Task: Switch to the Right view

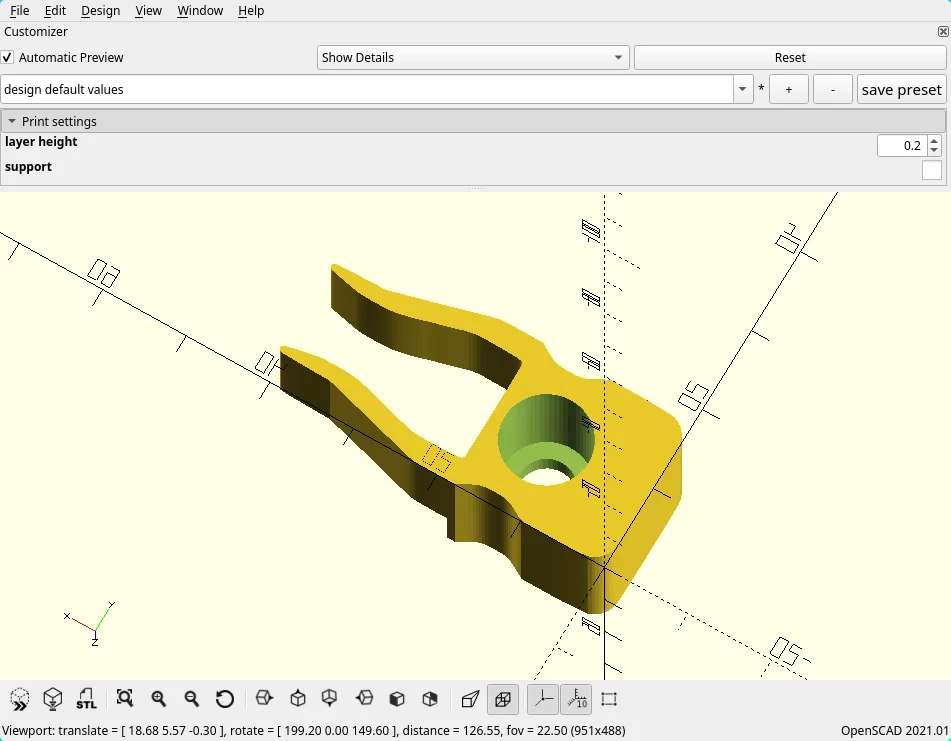Action: [264, 699]
